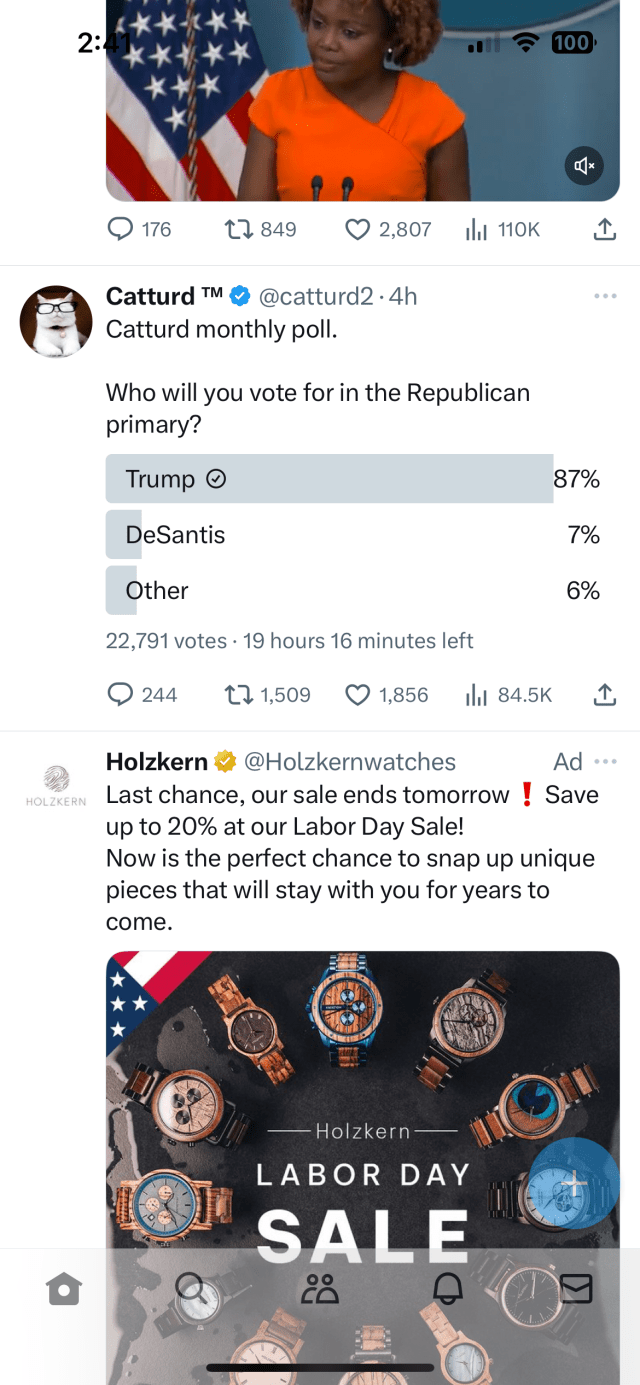The image size is (640, 1385).
Task: Switch to the Home feed
Action: click(x=64, y=1289)
